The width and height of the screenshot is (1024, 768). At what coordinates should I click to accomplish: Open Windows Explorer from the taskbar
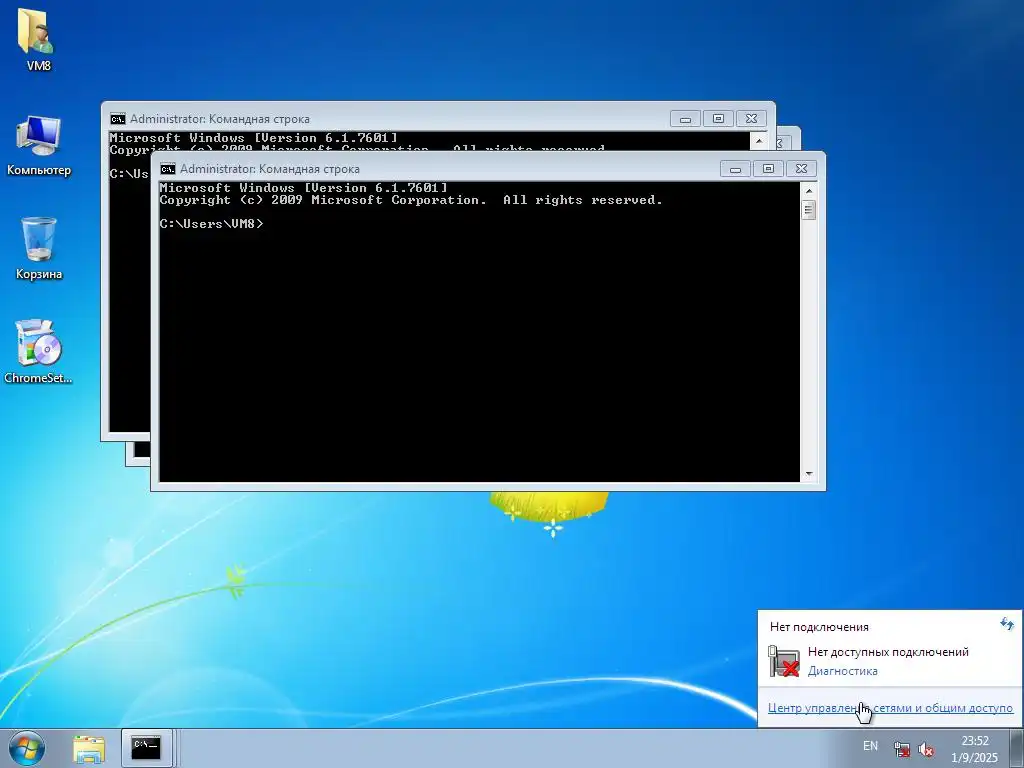[x=89, y=748]
